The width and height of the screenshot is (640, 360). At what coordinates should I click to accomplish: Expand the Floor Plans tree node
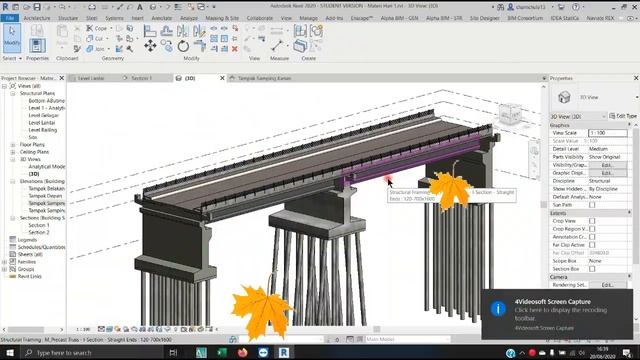click(12, 145)
